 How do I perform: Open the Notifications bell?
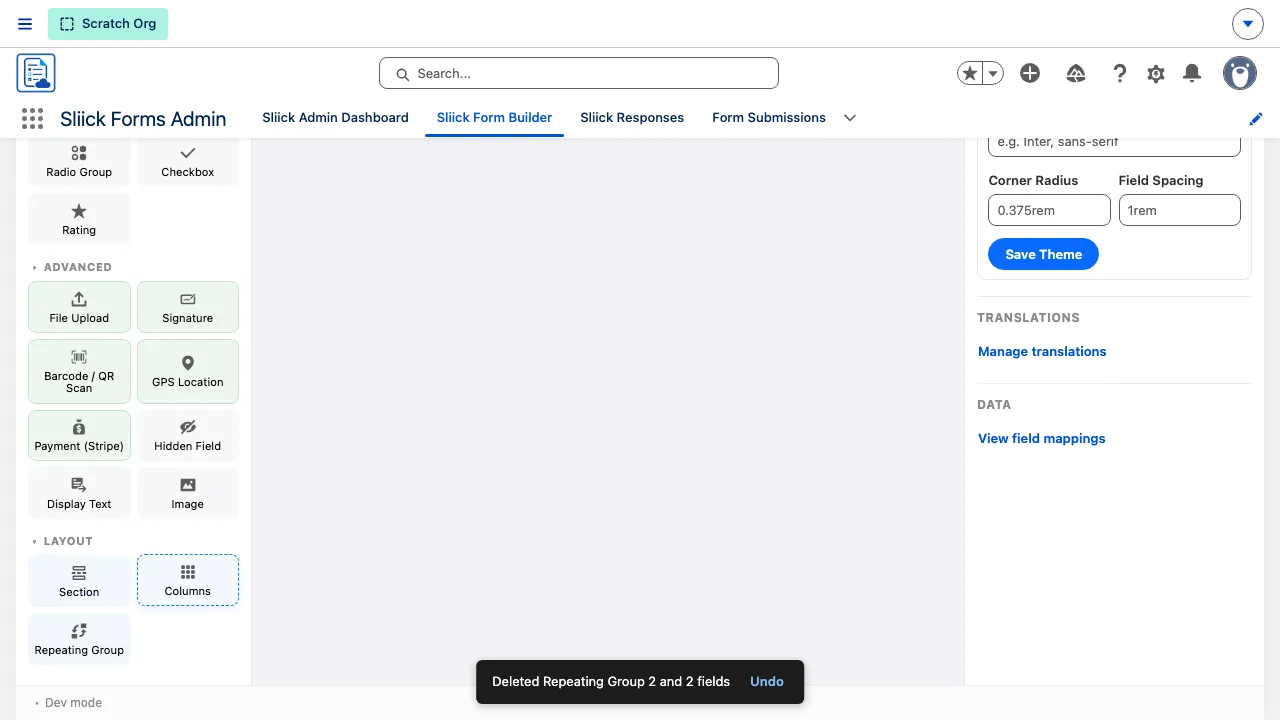(x=1192, y=73)
